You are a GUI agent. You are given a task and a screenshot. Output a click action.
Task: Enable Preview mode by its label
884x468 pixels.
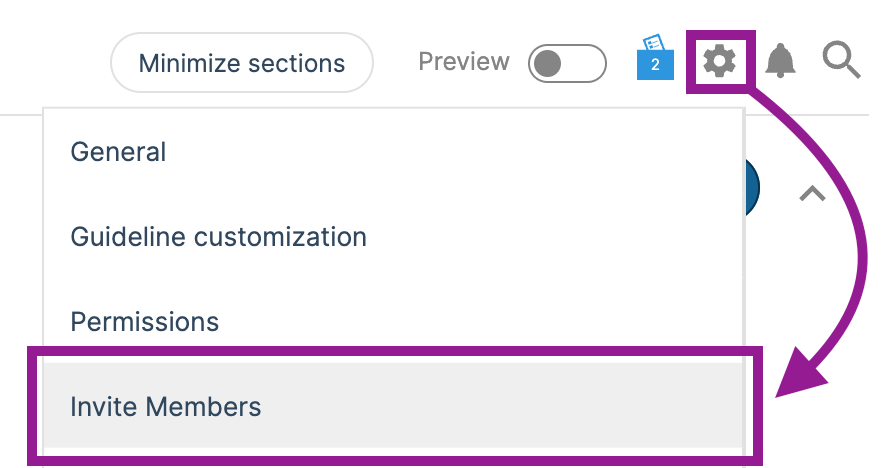coord(464,61)
